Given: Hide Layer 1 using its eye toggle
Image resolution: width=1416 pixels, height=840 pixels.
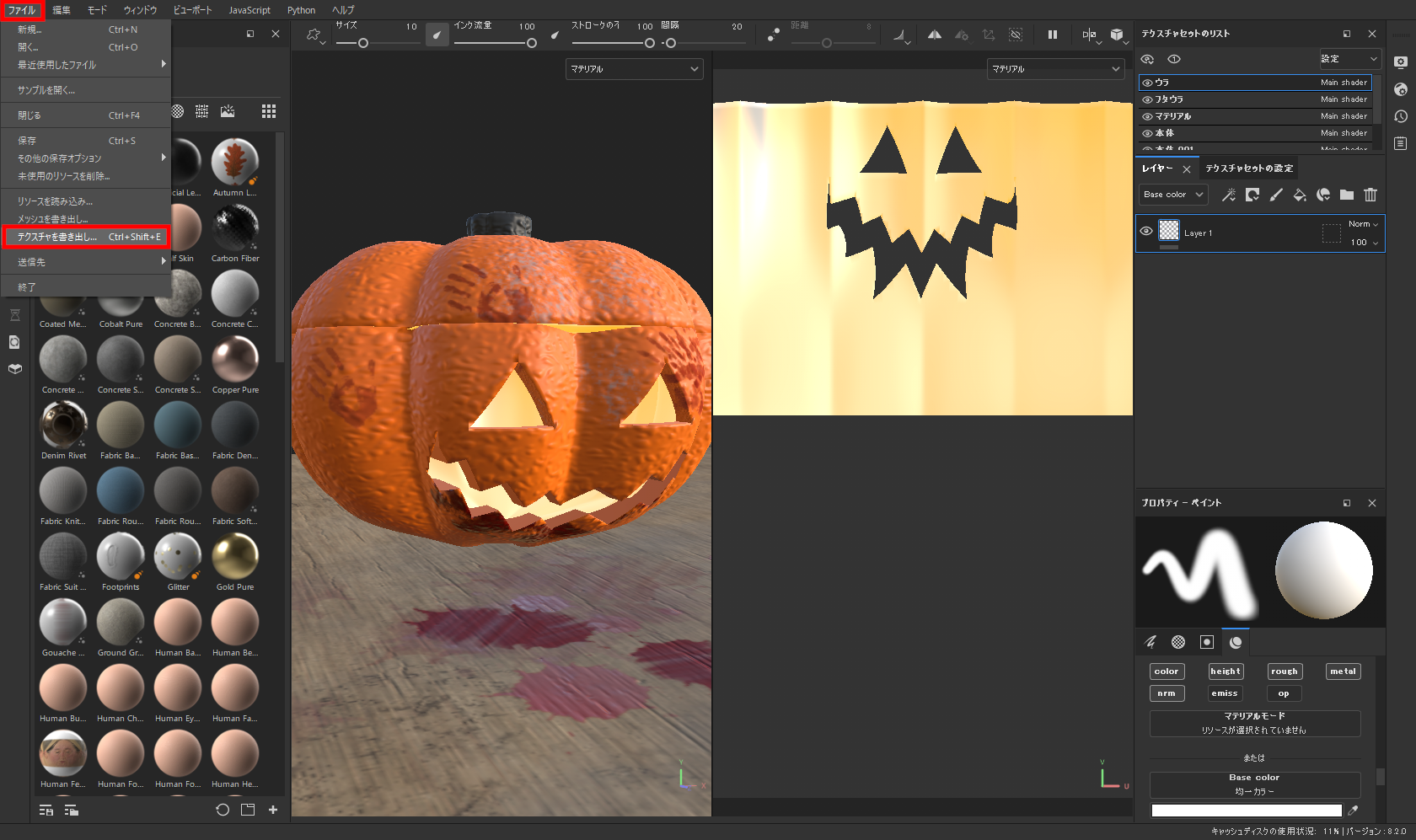Looking at the screenshot, I should (x=1145, y=231).
